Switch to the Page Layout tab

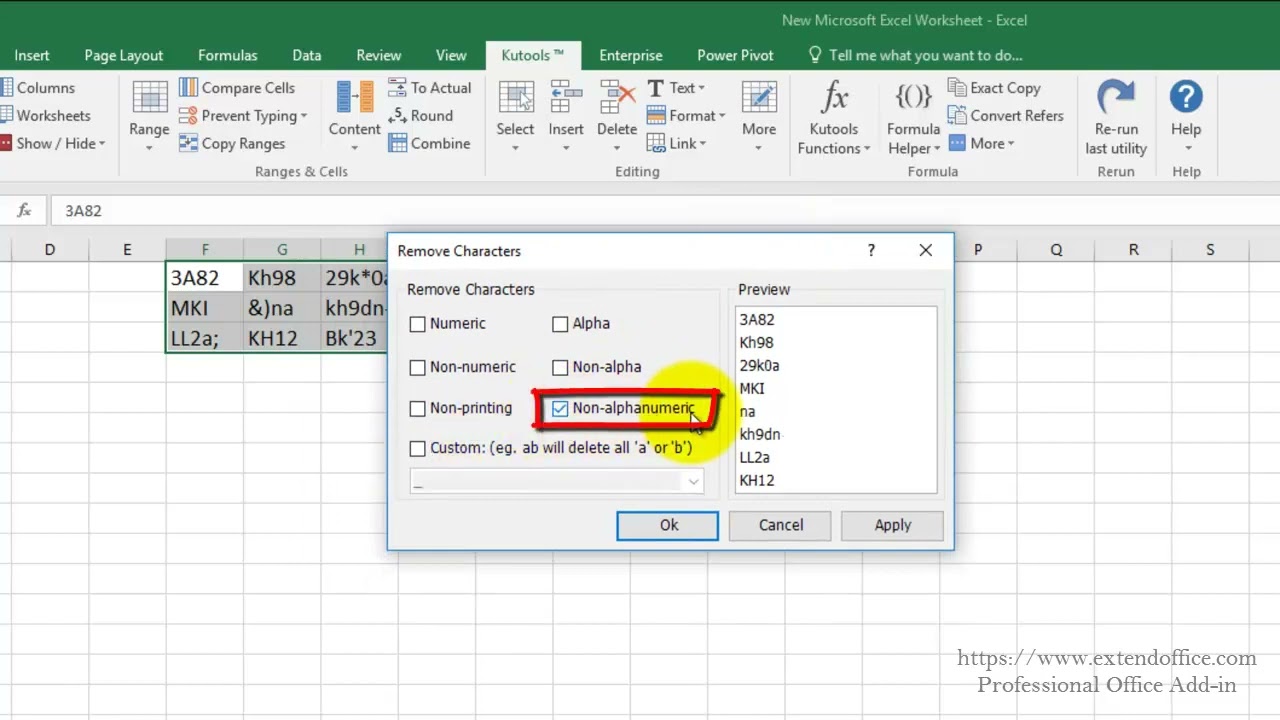coord(124,56)
